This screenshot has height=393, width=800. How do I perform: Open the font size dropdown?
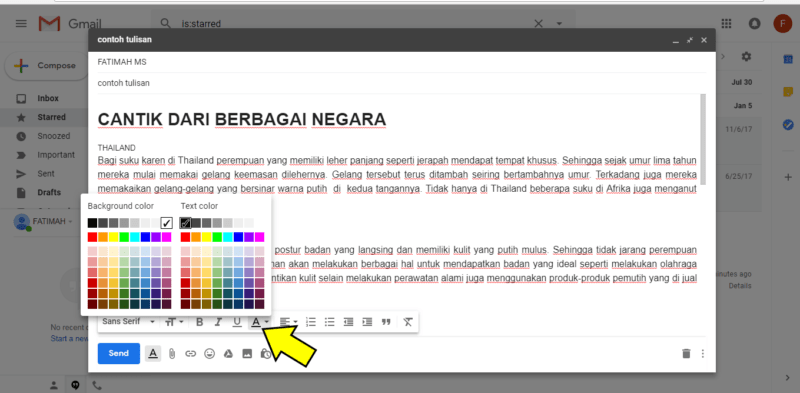tap(174, 322)
